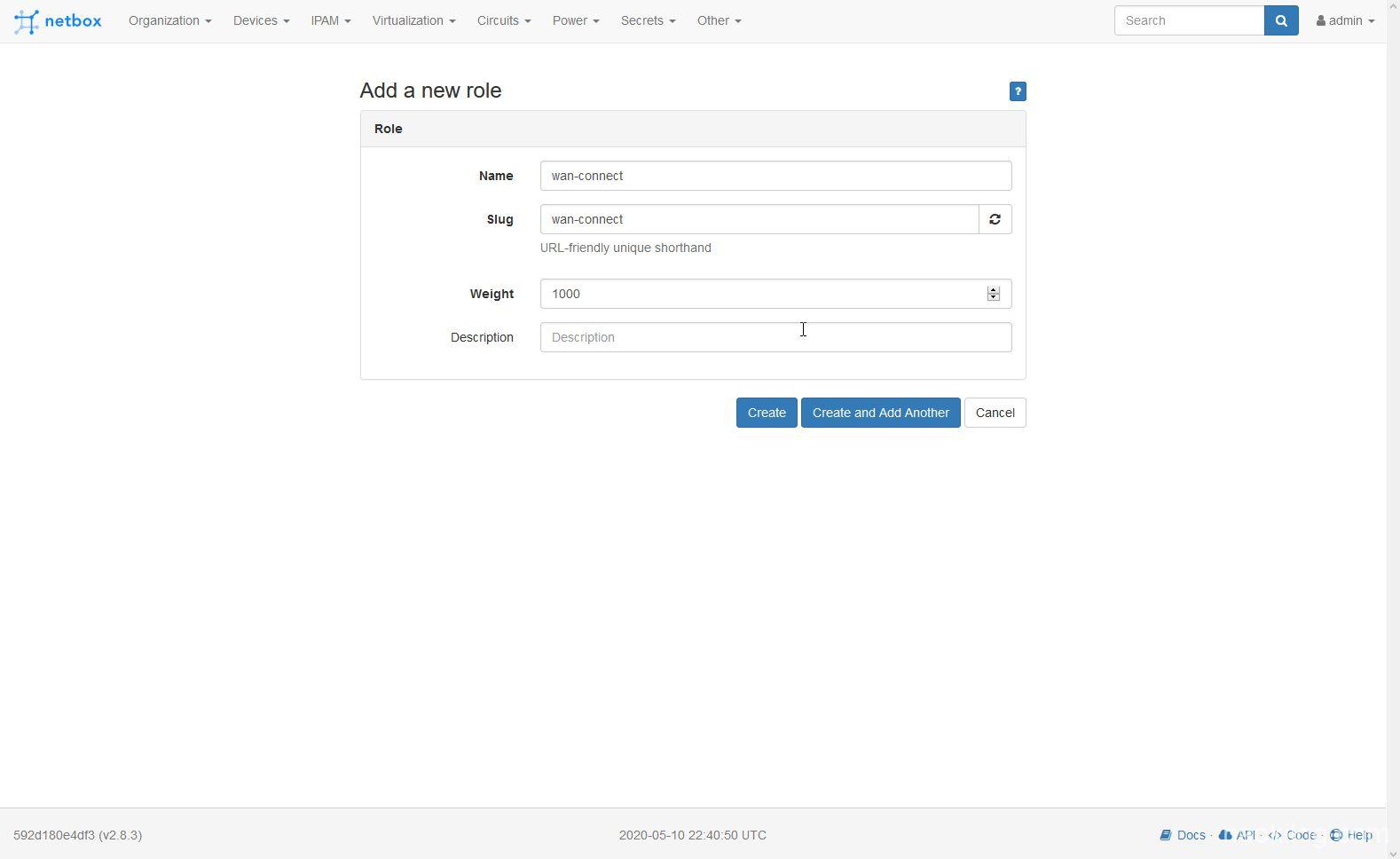
Task: Increase the Weight stepper value
Action: tap(994, 289)
